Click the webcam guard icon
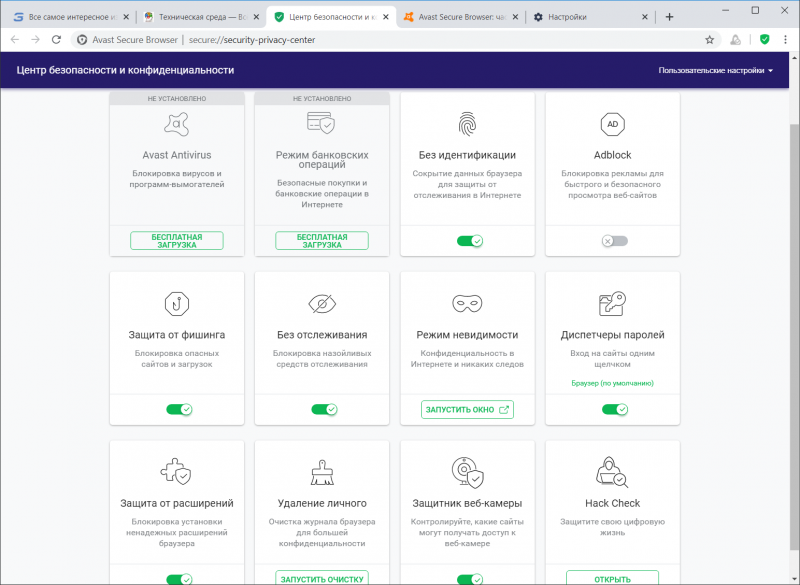Image resolution: width=800 pixels, height=585 pixels. [x=467, y=472]
